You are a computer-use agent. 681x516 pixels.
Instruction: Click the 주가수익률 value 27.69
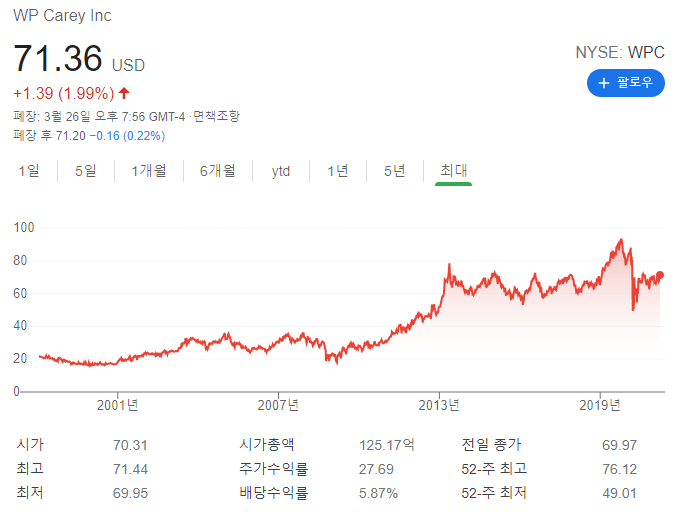point(376,469)
